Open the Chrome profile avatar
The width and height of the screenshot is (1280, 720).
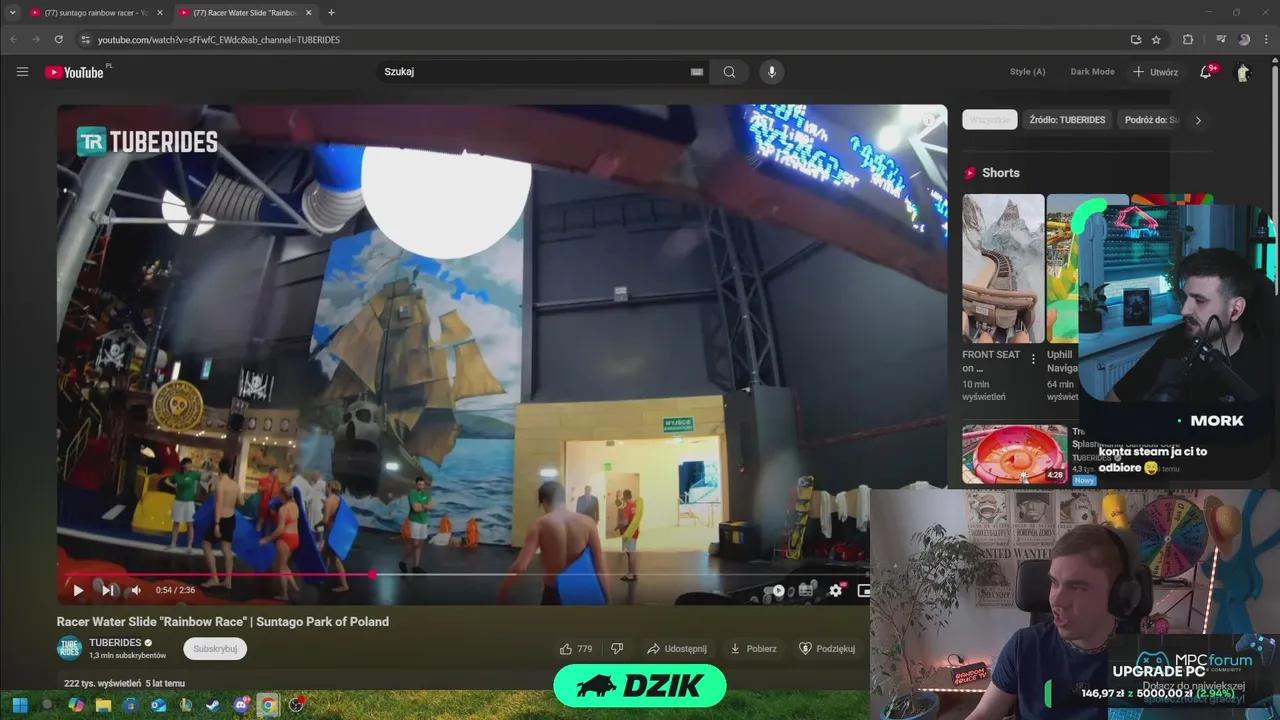[1244, 40]
